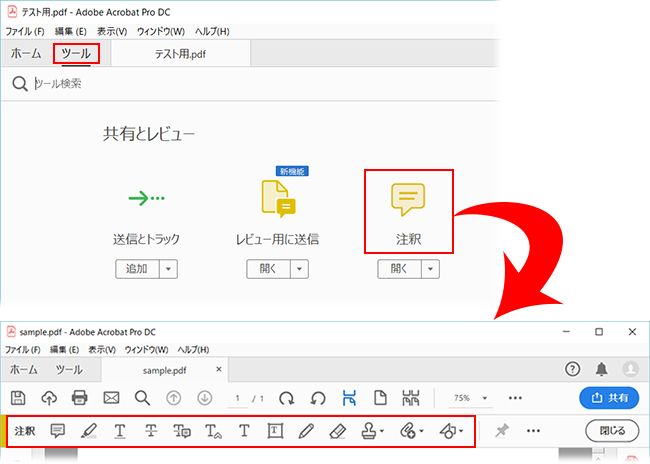Open the 75% zoom level dropdown

484,398
